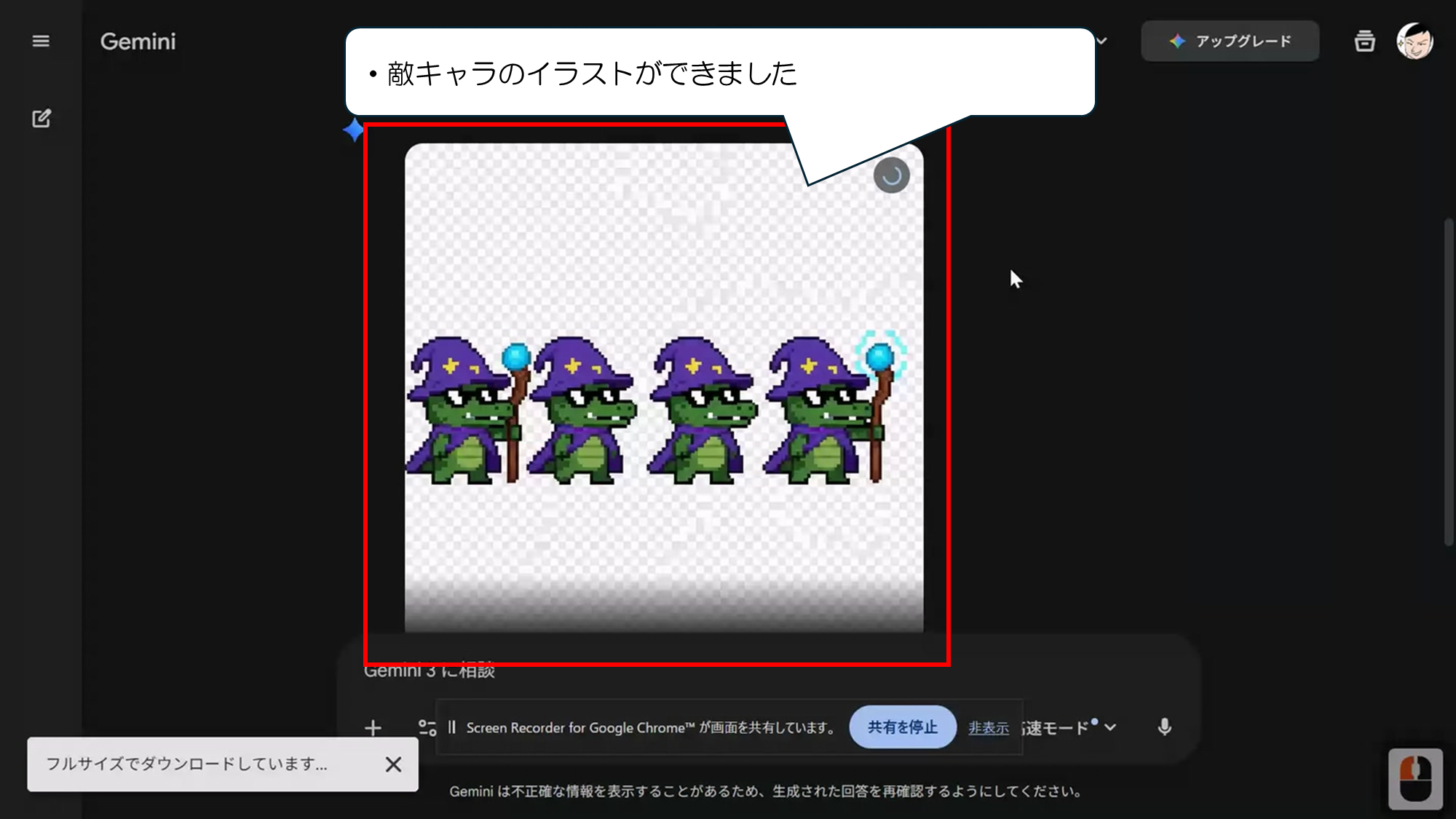This screenshot has height=819, width=1456.
Task: Click the 非表示 link
Action: click(x=988, y=728)
